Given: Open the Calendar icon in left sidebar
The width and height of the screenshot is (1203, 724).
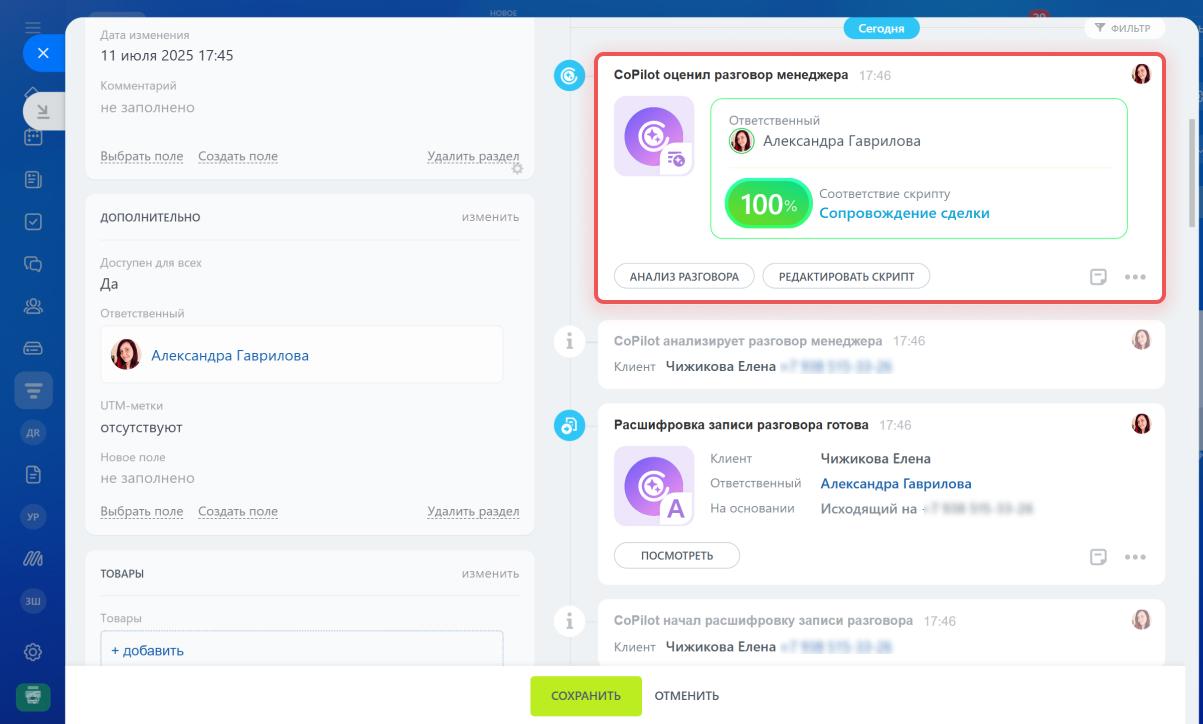Looking at the screenshot, I should pyautogui.click(x=33, y=138).
